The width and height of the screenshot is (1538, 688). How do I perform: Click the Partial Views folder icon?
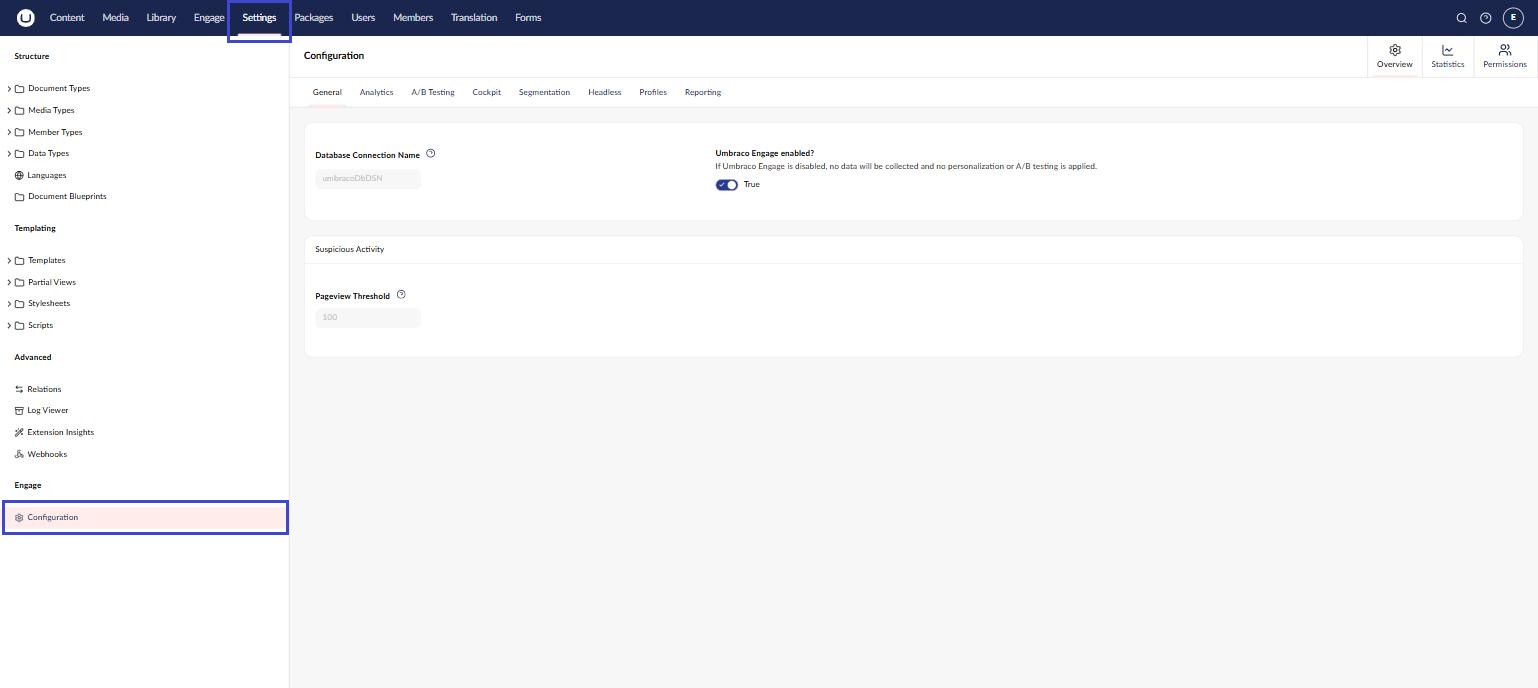tap(19, 283)
